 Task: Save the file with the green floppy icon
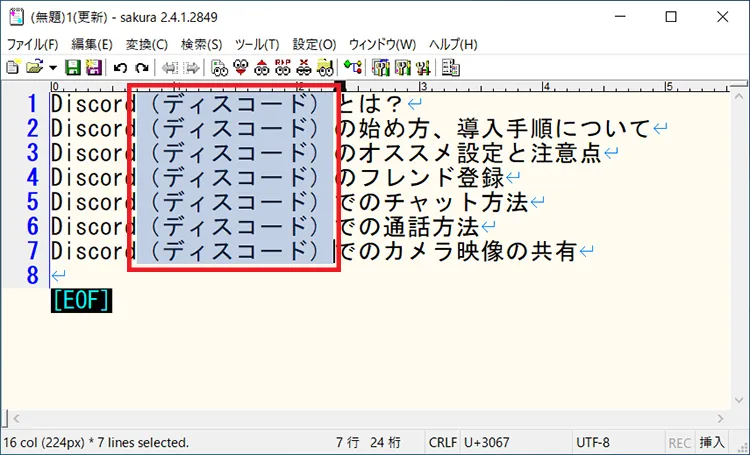click(73, 67)
